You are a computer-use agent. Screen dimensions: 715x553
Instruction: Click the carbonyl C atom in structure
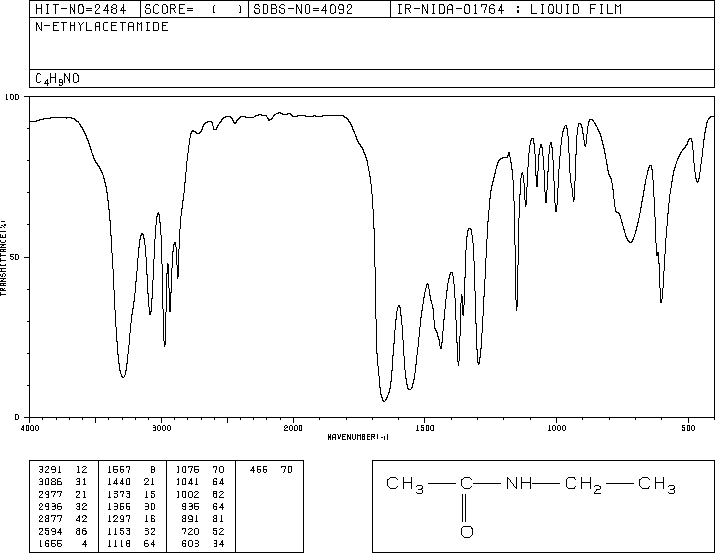pos(466,483)
